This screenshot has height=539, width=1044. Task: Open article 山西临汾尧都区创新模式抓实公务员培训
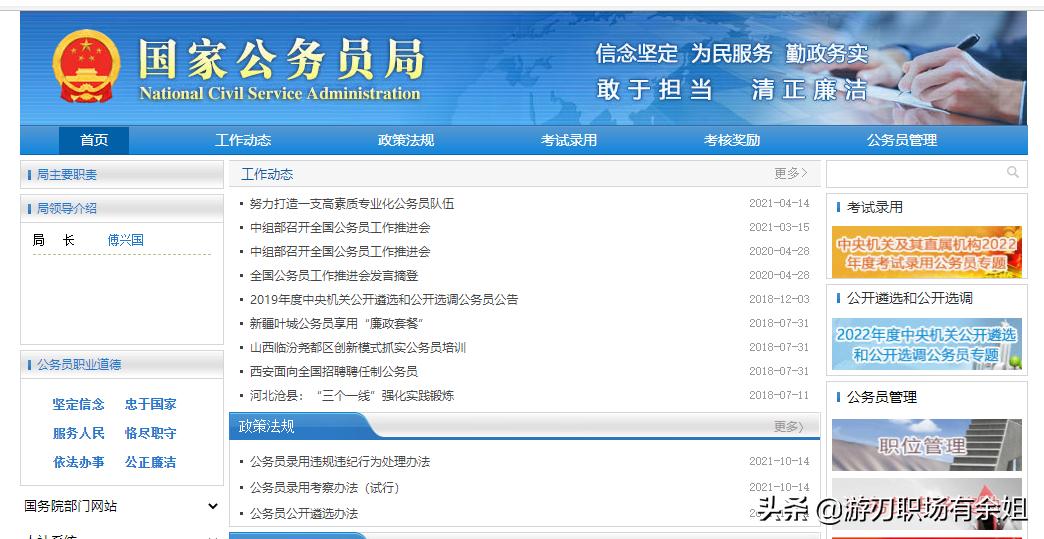pos(358,347)
